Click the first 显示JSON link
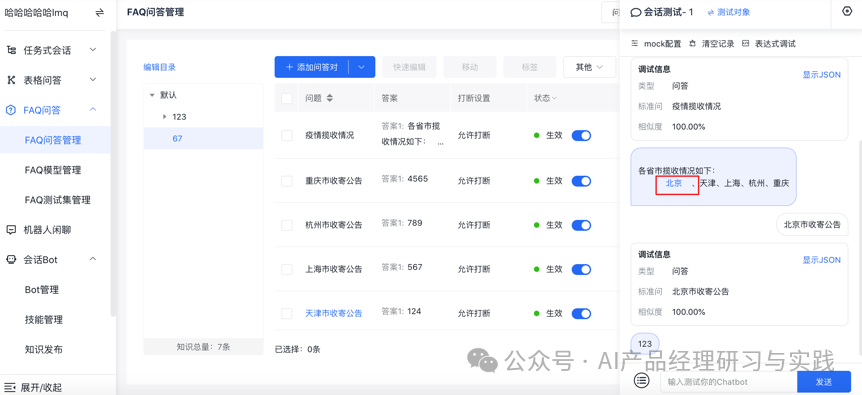The width and height of the screenshot is (862, 395). [821, 75]
